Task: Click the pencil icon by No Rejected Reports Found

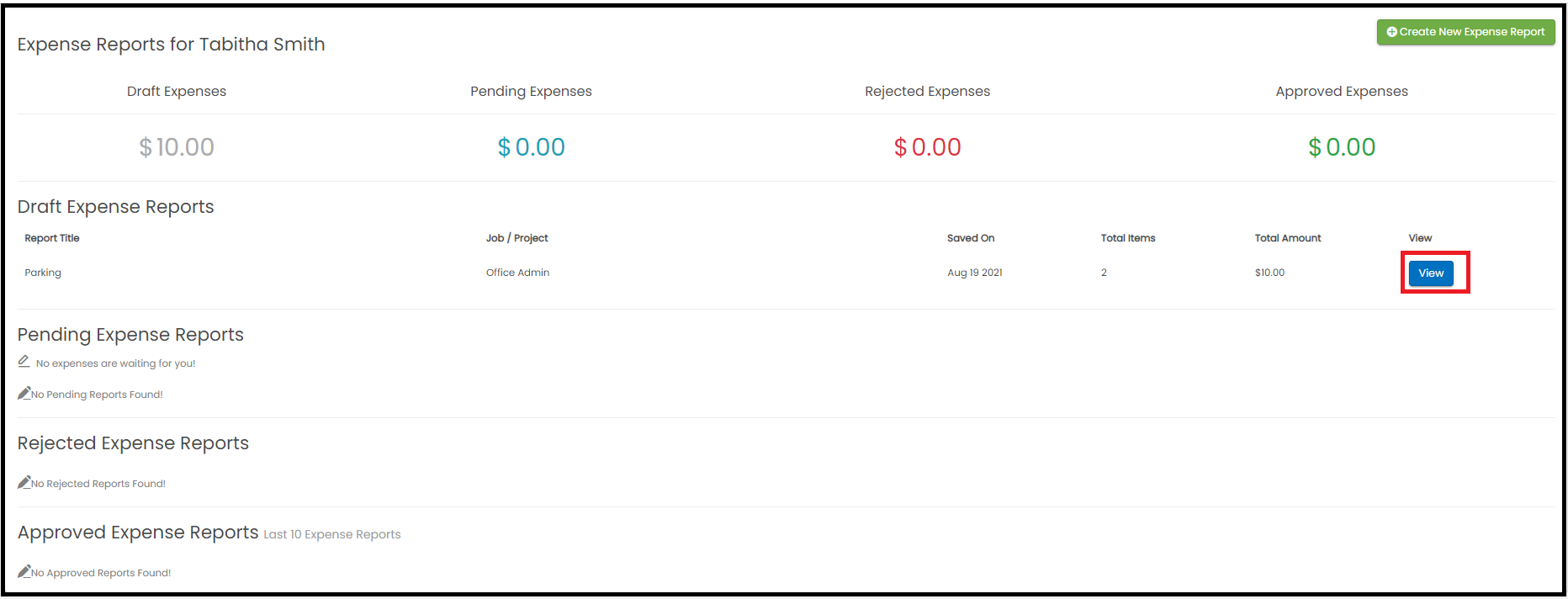Action: pyautogui.click(x=24, y=482)
